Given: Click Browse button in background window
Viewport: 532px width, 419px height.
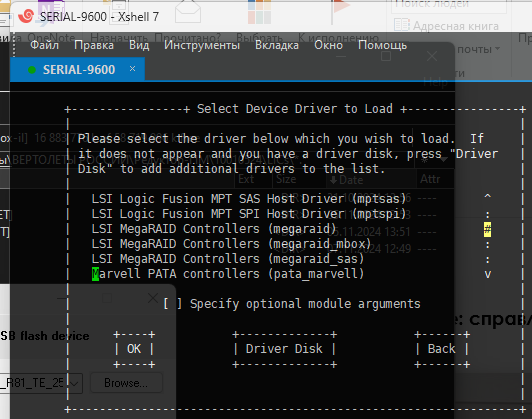Looking at the screenshot, I should 126,383.
